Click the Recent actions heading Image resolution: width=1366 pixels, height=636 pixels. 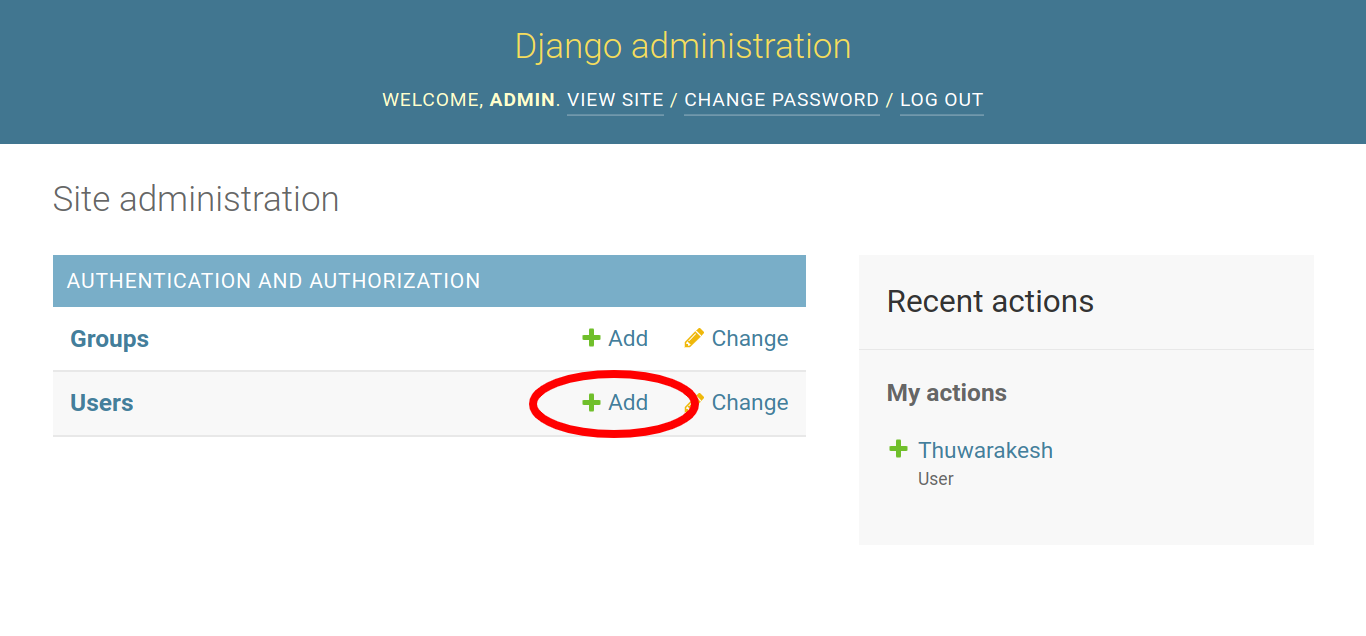pos(990,301)
